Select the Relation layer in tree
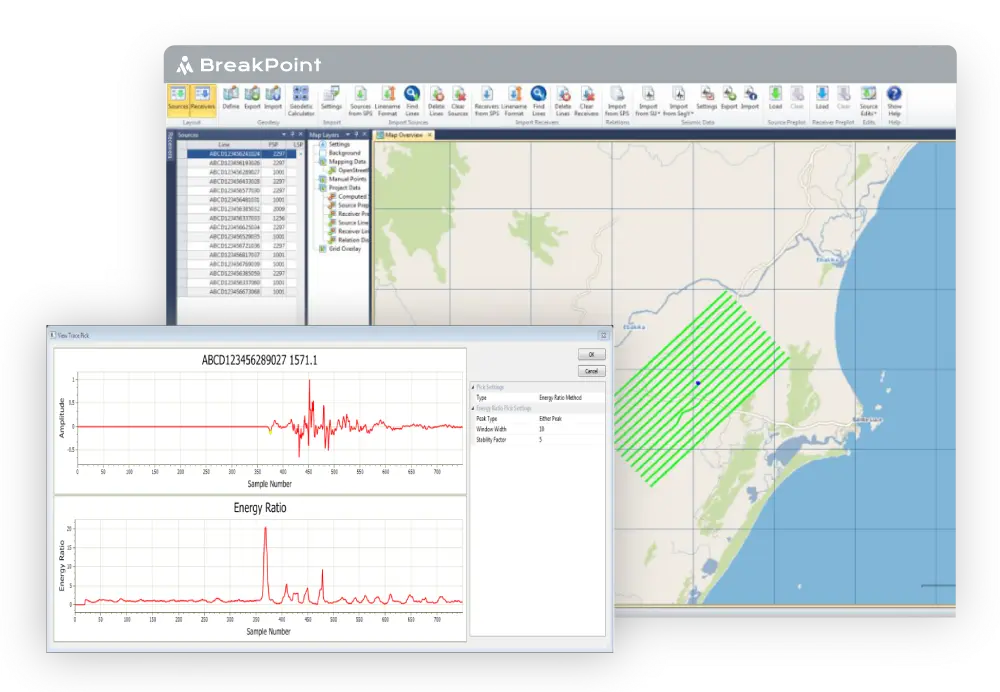 353,240
